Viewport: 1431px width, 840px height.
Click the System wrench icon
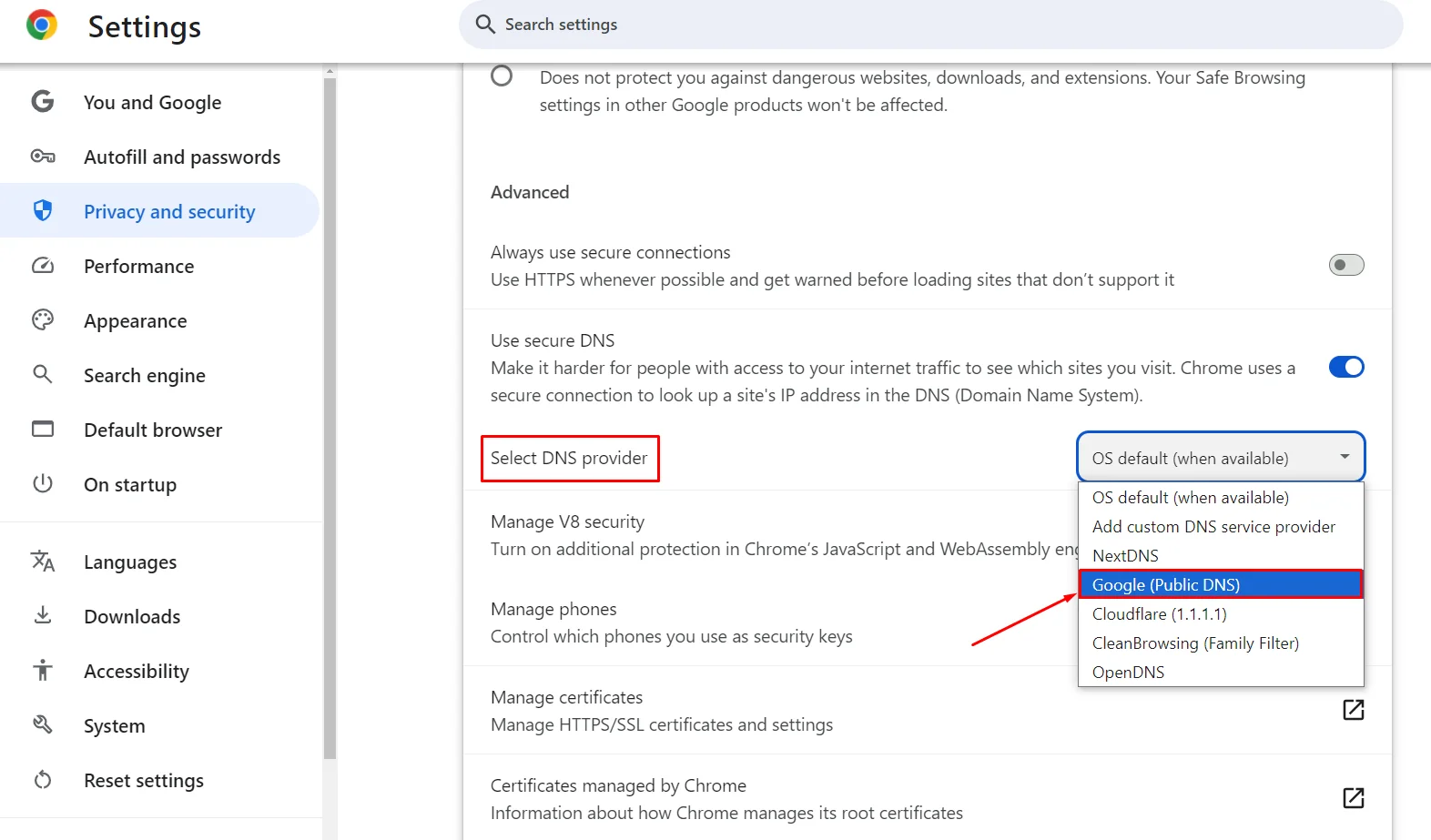click(x=43, y=724)
